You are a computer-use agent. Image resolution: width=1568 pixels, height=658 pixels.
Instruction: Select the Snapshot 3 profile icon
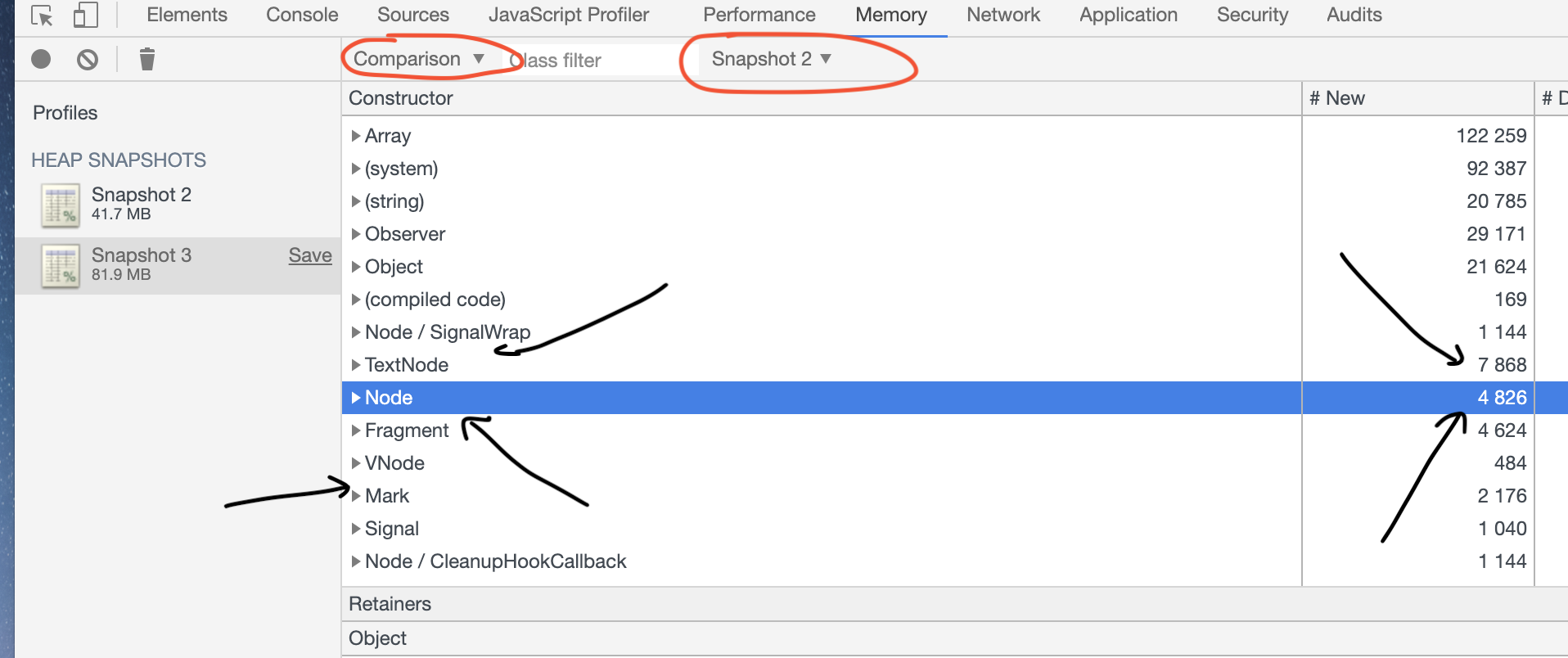(61, 265)
